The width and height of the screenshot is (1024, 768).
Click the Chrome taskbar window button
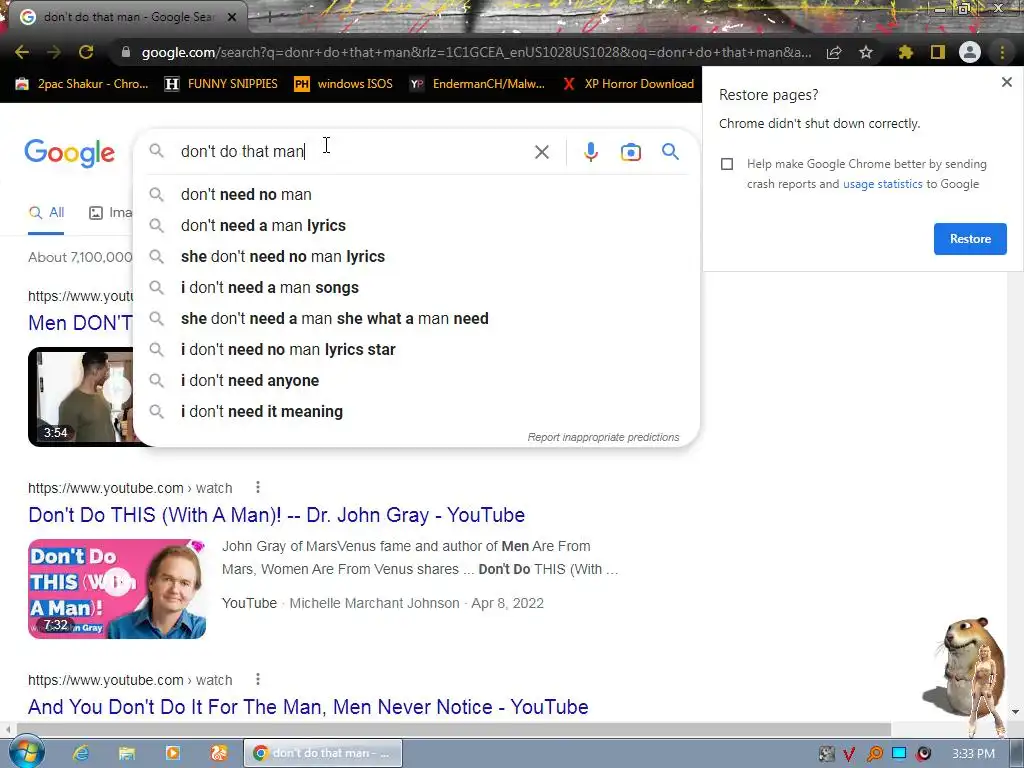point(323,753)
